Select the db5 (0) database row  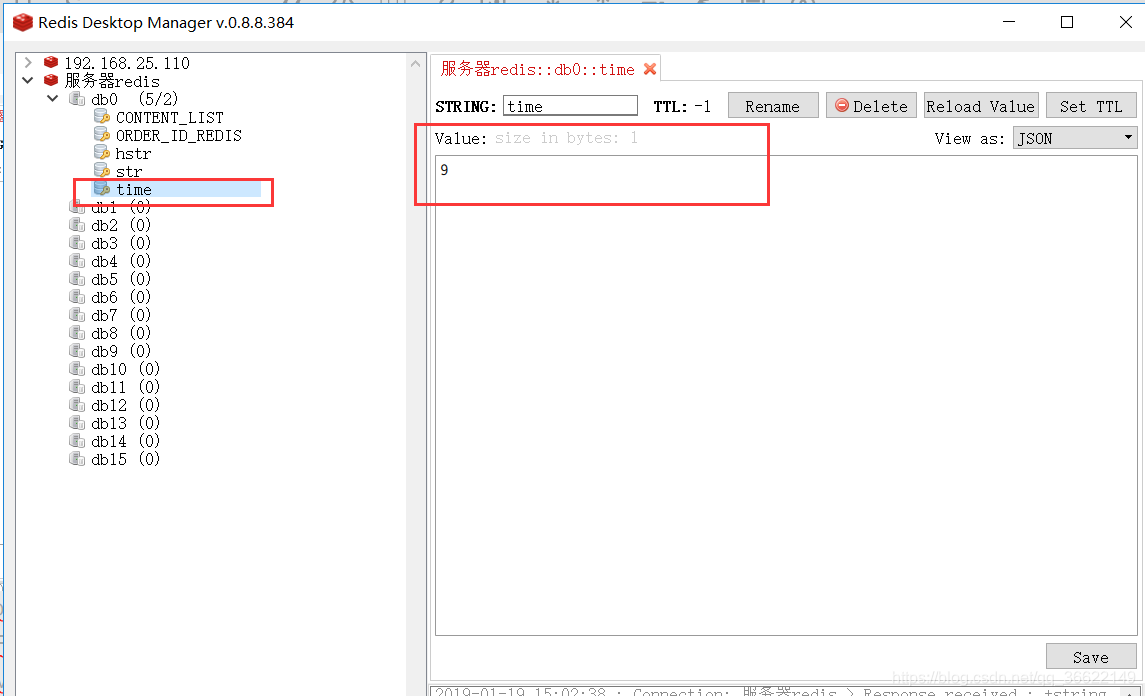pos(121,279)
